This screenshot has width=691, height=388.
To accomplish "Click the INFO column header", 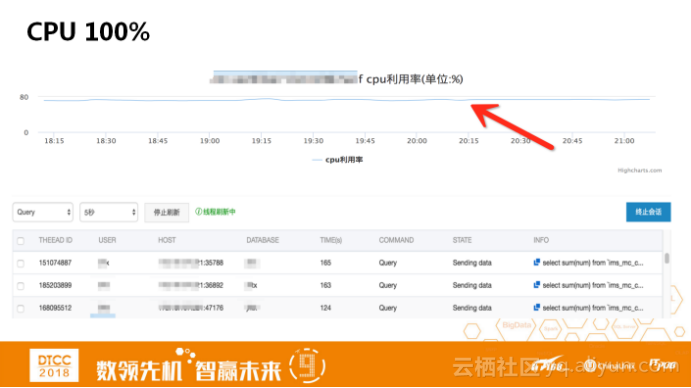I will pos(541,240).
